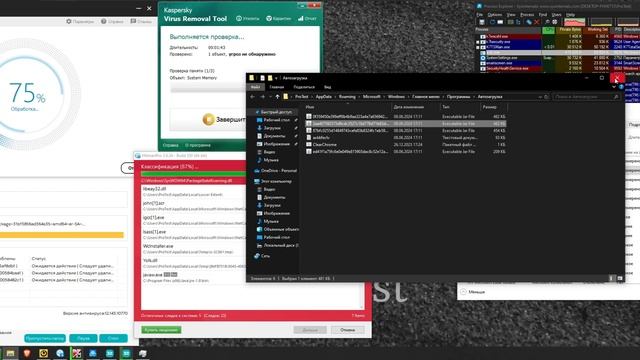Image resolution: width=640 pixels, height=360 pixels.
Task: Click the red CPU usage mini graph
Action: click(x=575, y=22)
